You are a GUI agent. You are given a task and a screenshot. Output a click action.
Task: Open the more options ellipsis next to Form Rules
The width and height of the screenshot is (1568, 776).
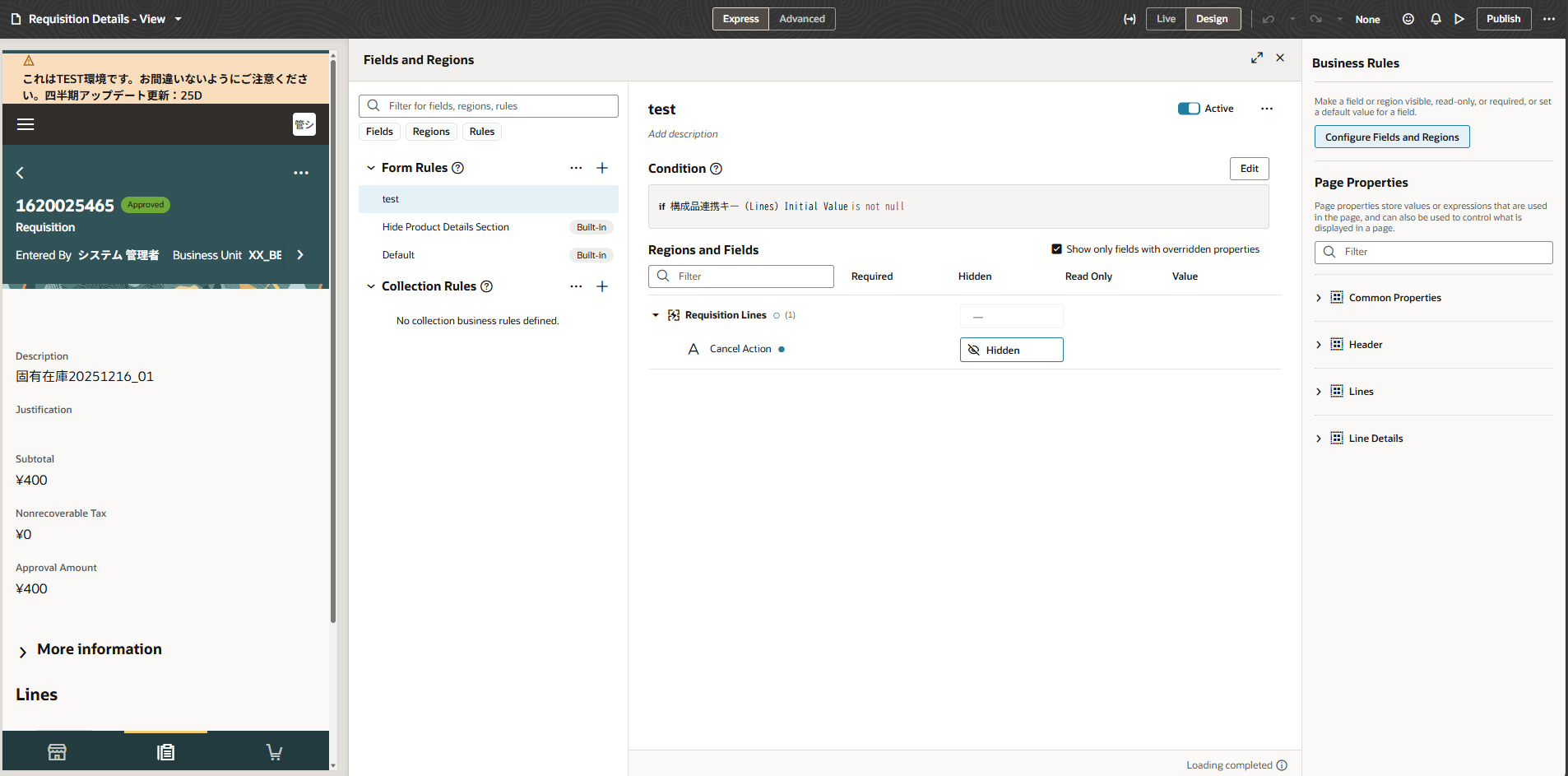575,168
